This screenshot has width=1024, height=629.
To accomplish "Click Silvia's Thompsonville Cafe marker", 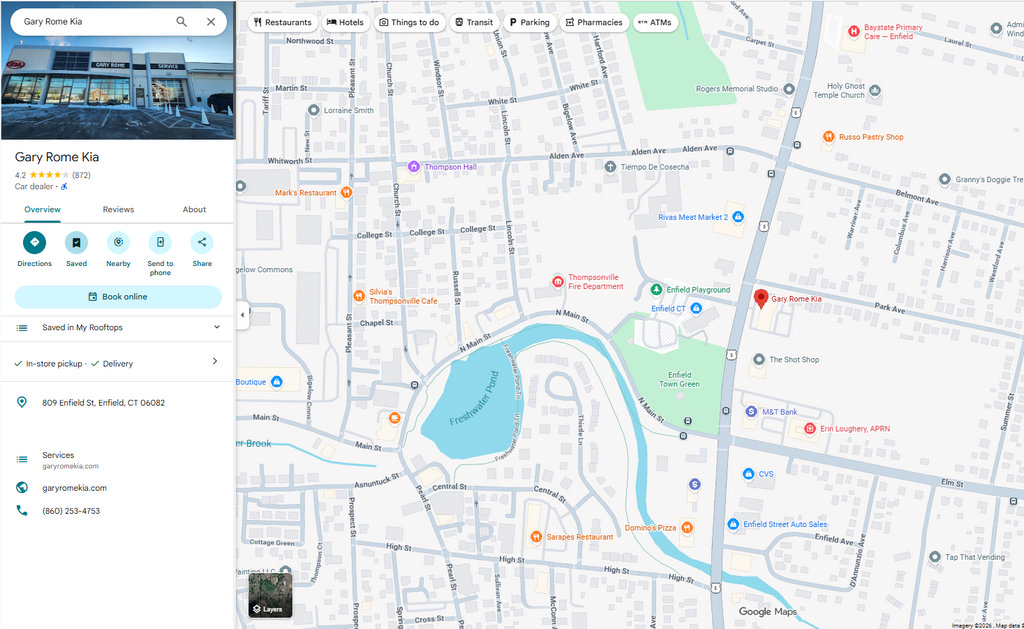I will point(359,296).
